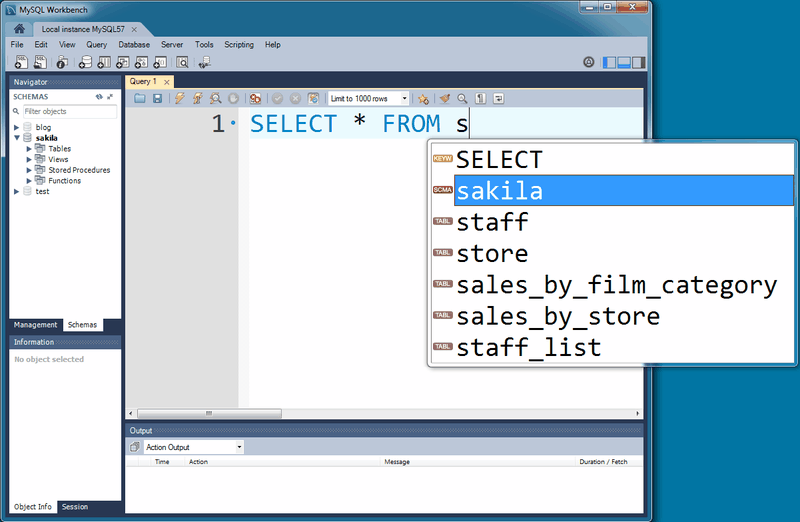This screenshot has width=800, height=522.
Task: Toggle the bottom output panel visibility
Action: point(624,62)
